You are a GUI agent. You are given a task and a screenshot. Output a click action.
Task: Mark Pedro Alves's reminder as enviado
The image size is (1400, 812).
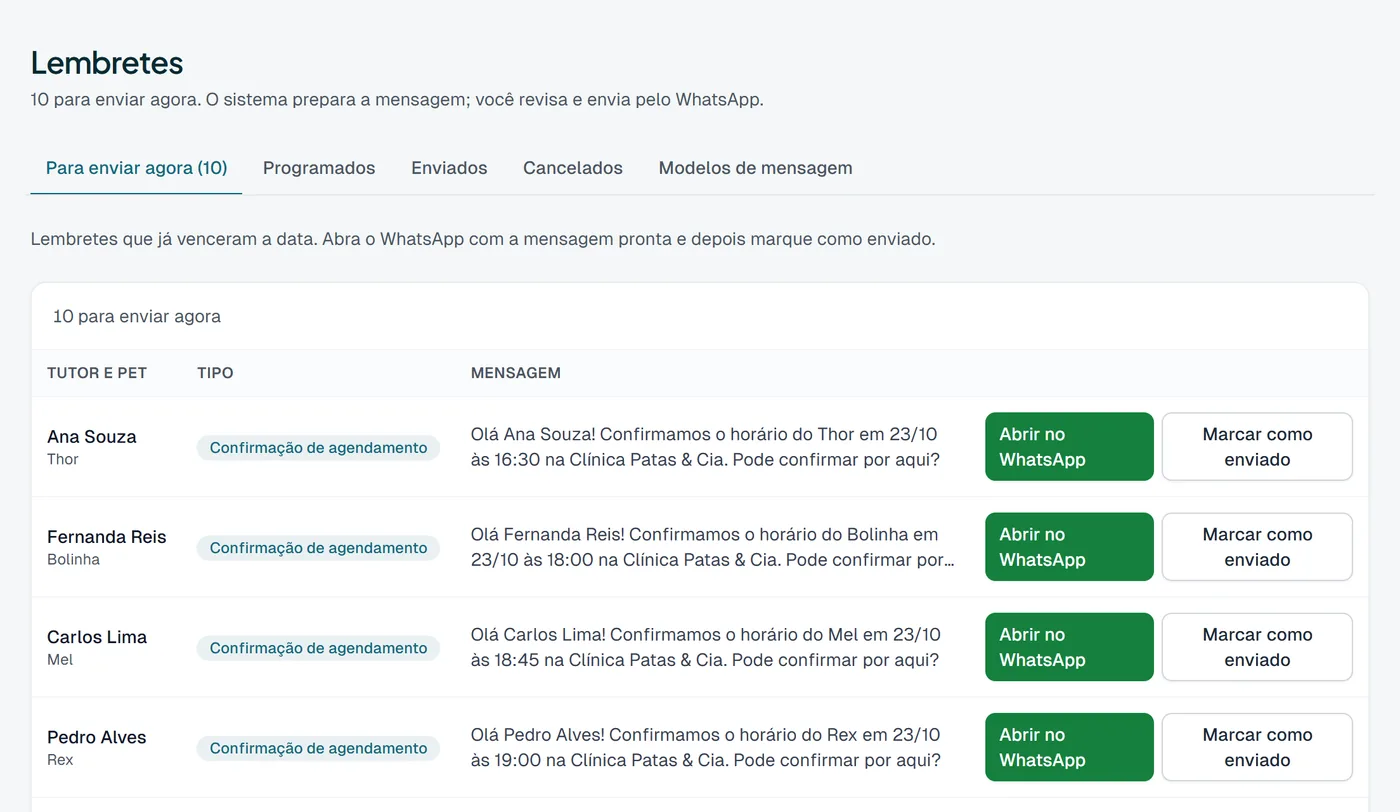coord(1257,747)
